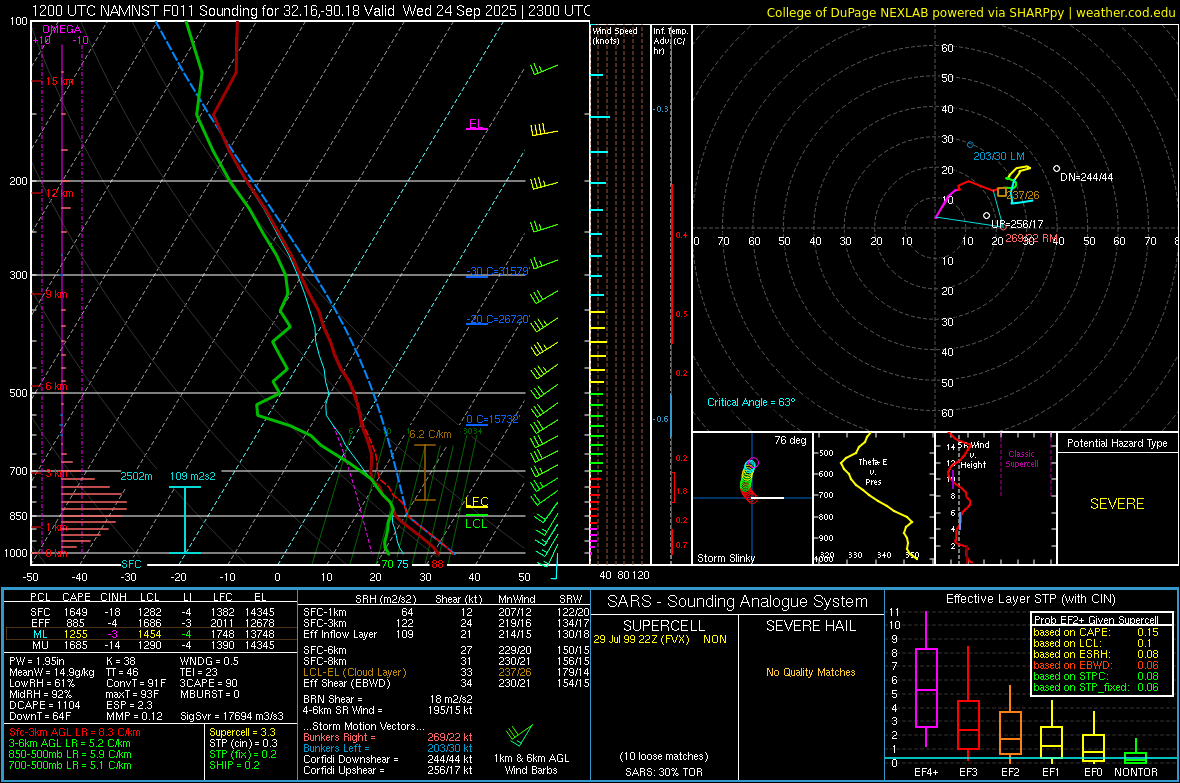1180x783 pixels.
Task: Click the 1km & 6km AGL wind barbs glyph
Action: tap(519, 734)
